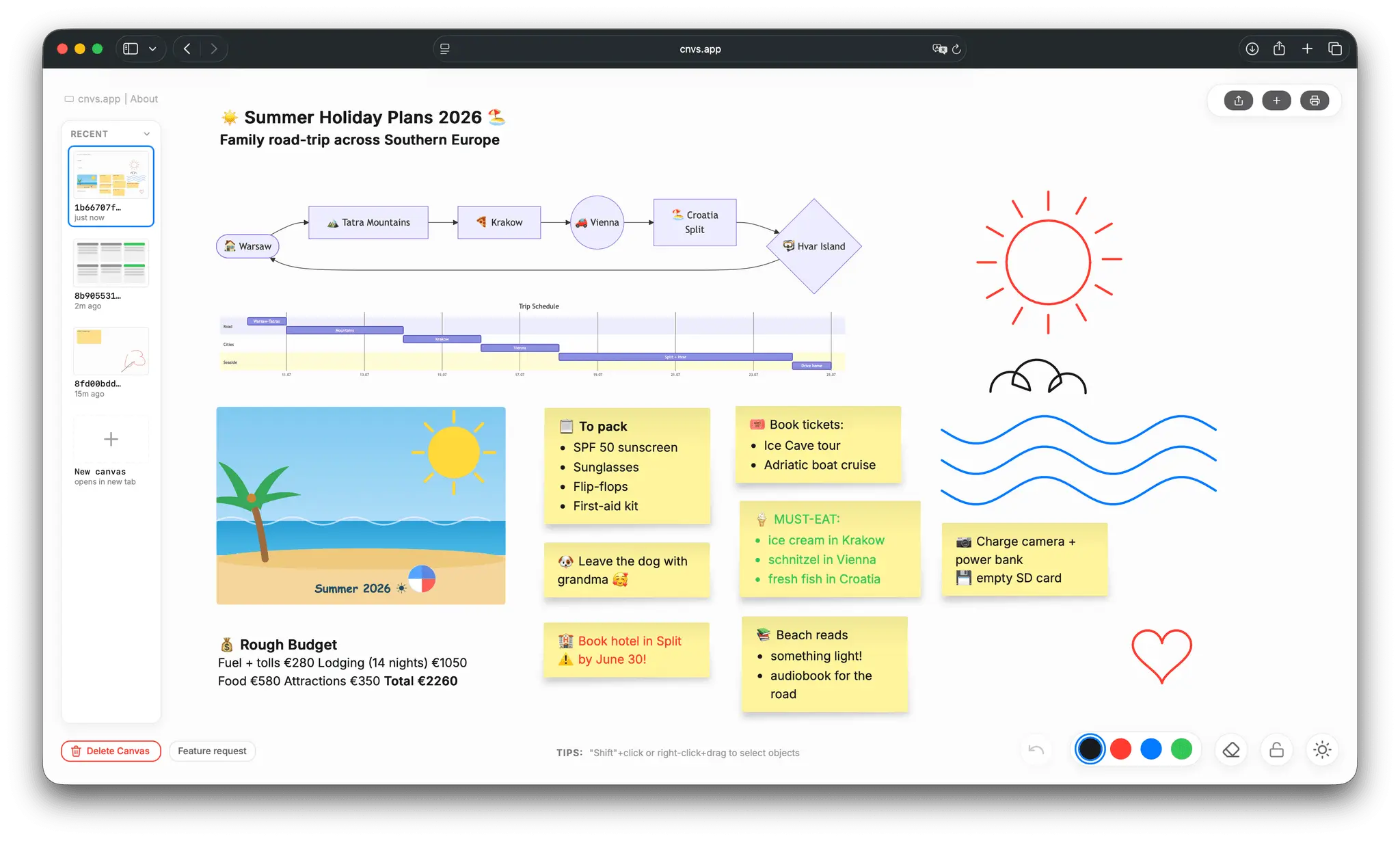Click the plus add button in canvas toolbar
This screenshot has height=841, width=1400.
[x=1276, y=101]
